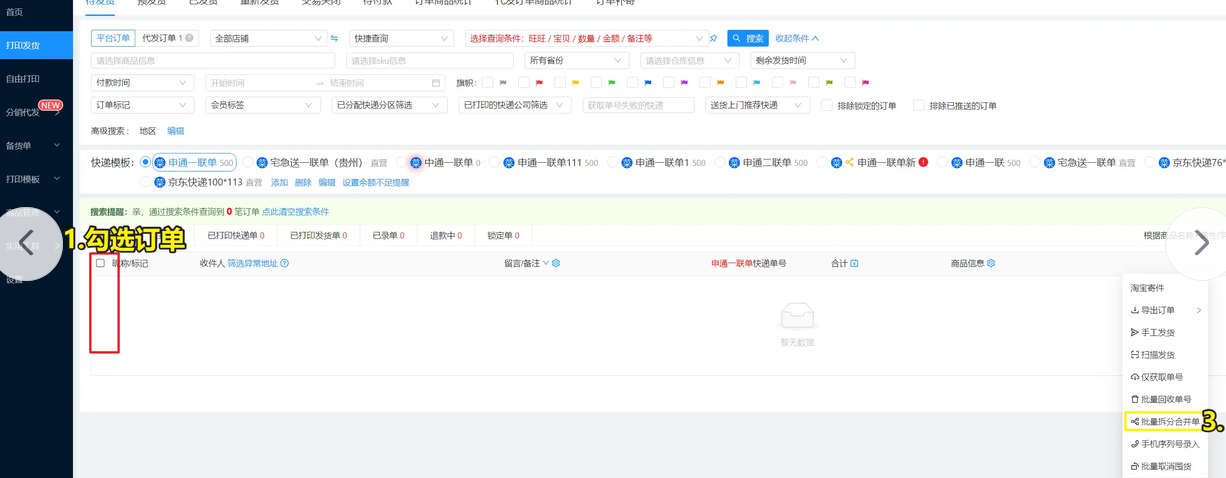Open the 全部店铺 shop dropdown
Viewport: 1226px width, 478px height.
click(x=268, y=39)
